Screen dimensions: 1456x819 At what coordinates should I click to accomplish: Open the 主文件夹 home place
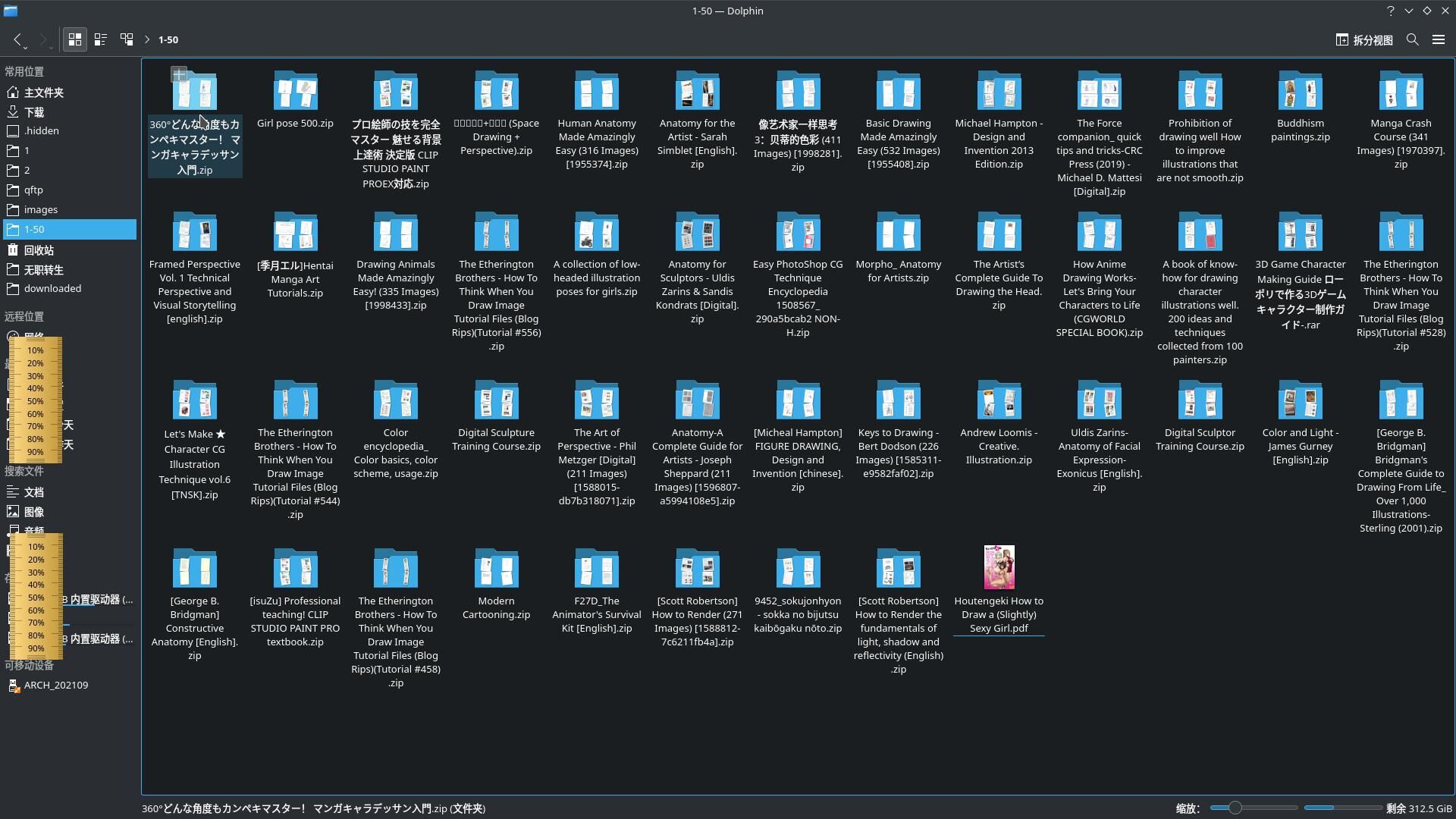[x=43, y=93]
